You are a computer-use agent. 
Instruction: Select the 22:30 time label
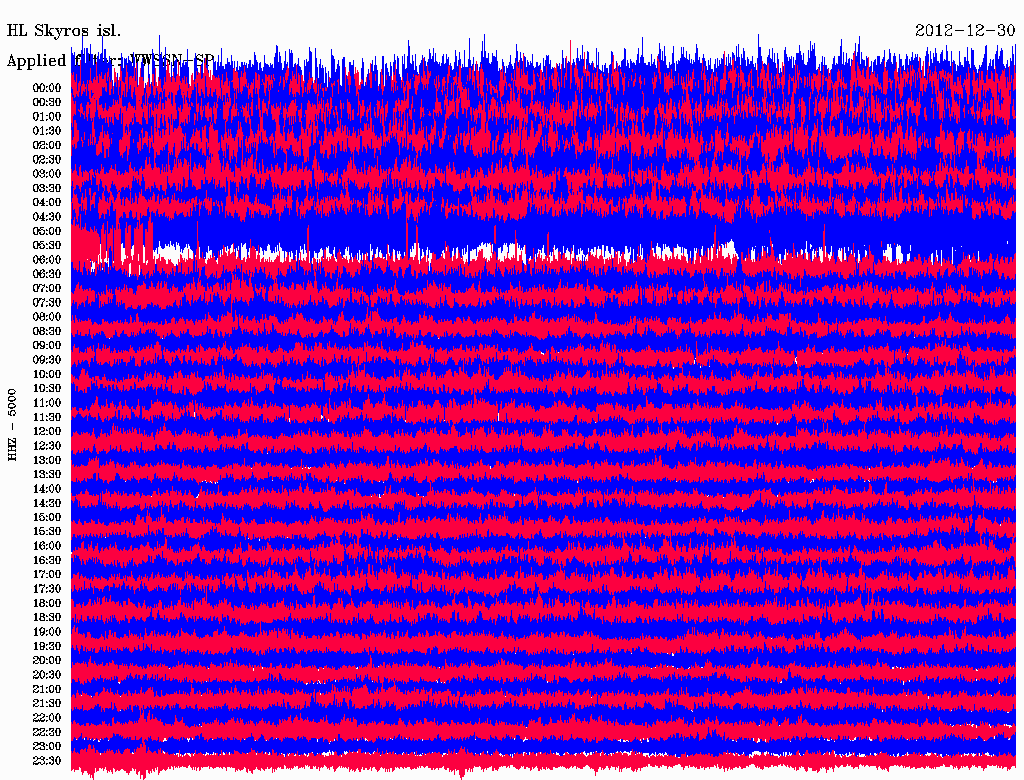coord(47,732)
